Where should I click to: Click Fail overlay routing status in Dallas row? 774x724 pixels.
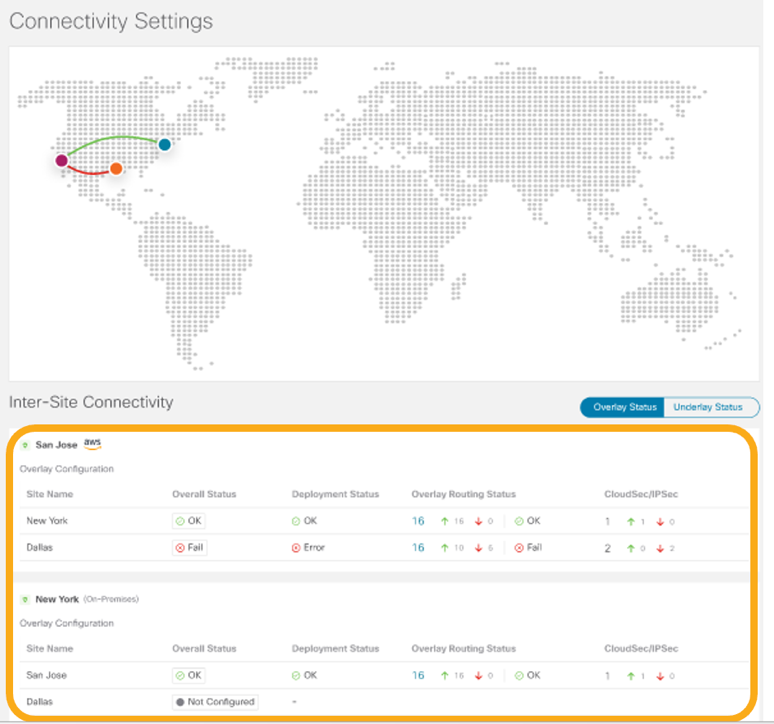point(528,548)
